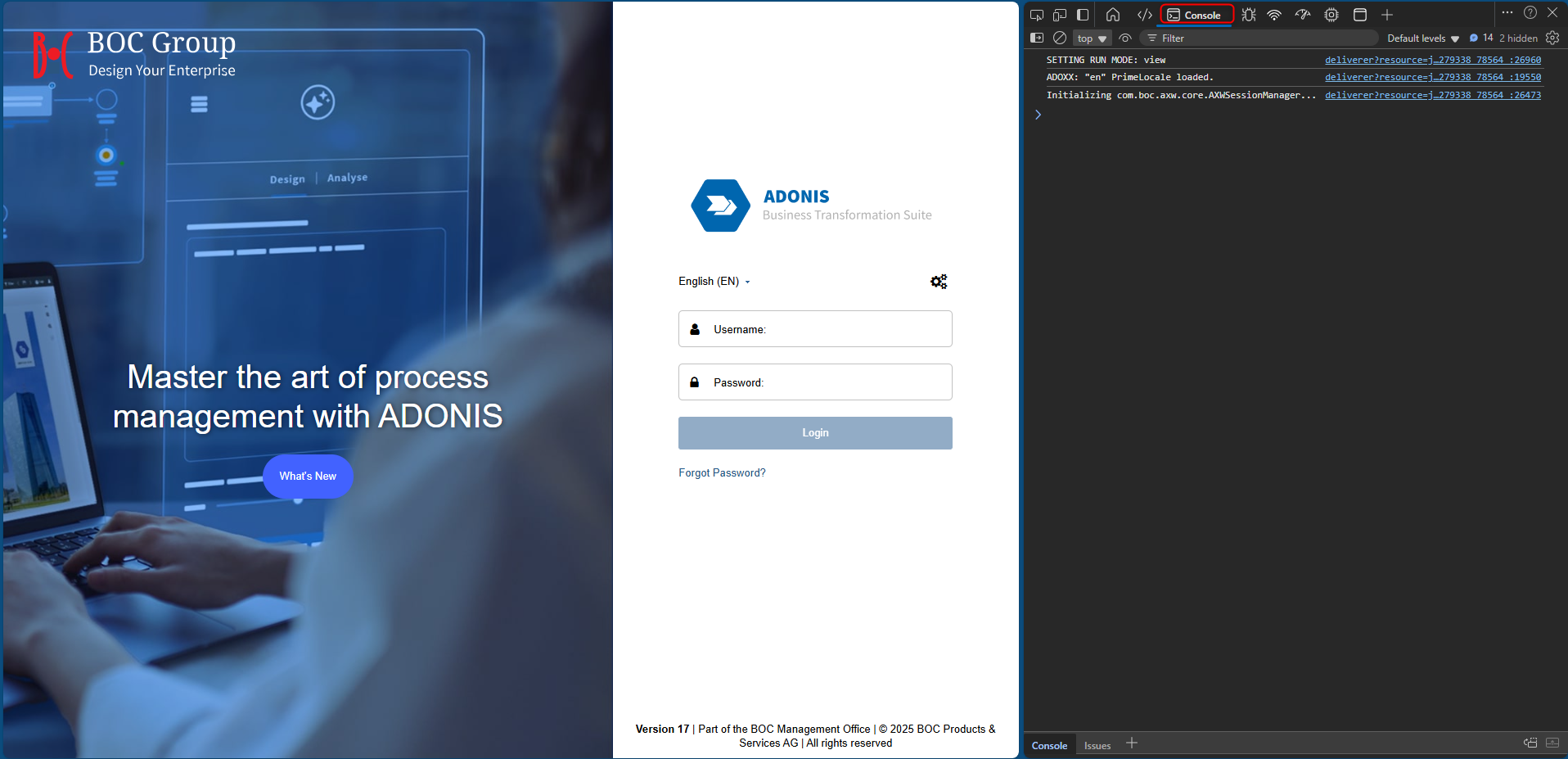1568x759 pixels.
Task: Click inside the Username field
Action: click(814, 328)
